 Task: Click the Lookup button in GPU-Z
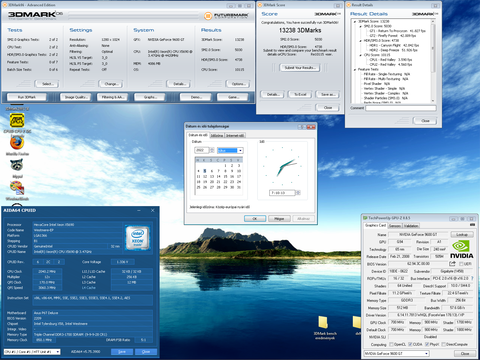coord(462,235)
